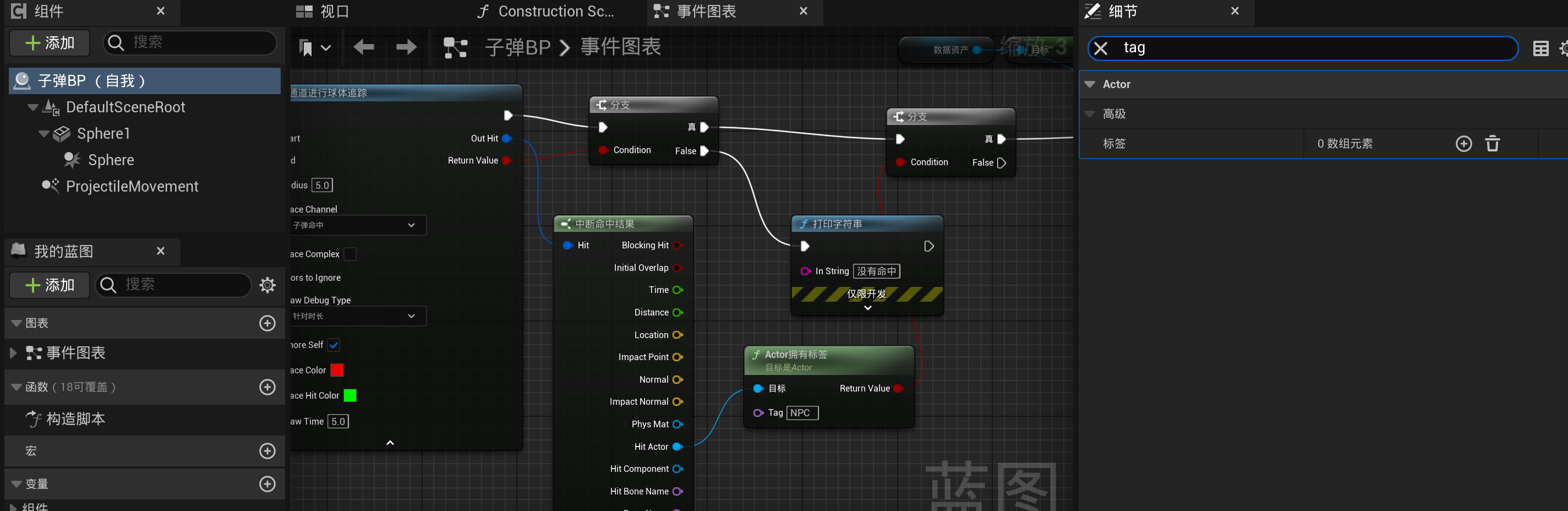Click 子弹BP in the breadcrumb
Image resolution: width=1568 pixels, height=511 pixels.
518,47
